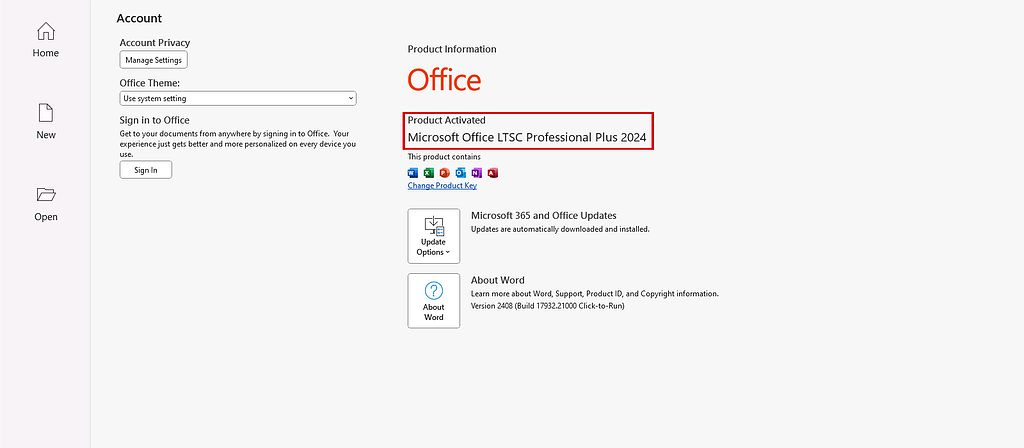Click the Access app icon

493,173
